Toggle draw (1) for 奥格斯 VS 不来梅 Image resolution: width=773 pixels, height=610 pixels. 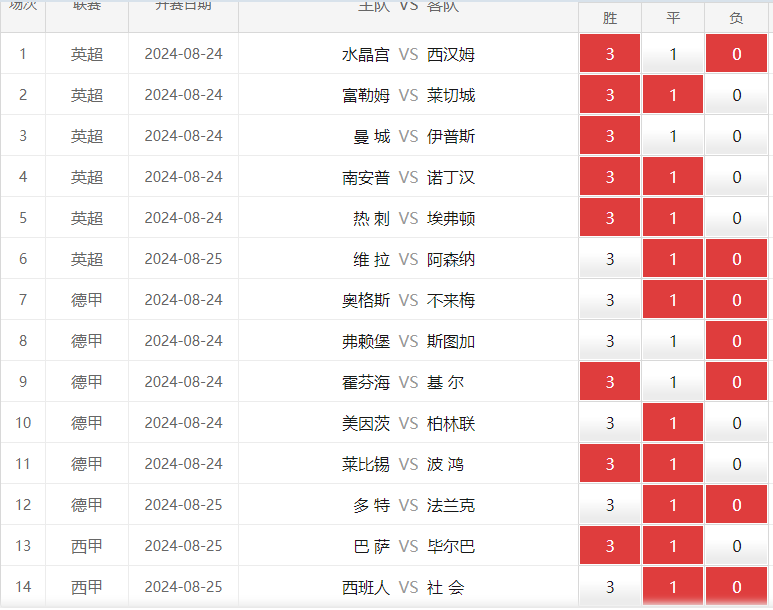point(673,299)
